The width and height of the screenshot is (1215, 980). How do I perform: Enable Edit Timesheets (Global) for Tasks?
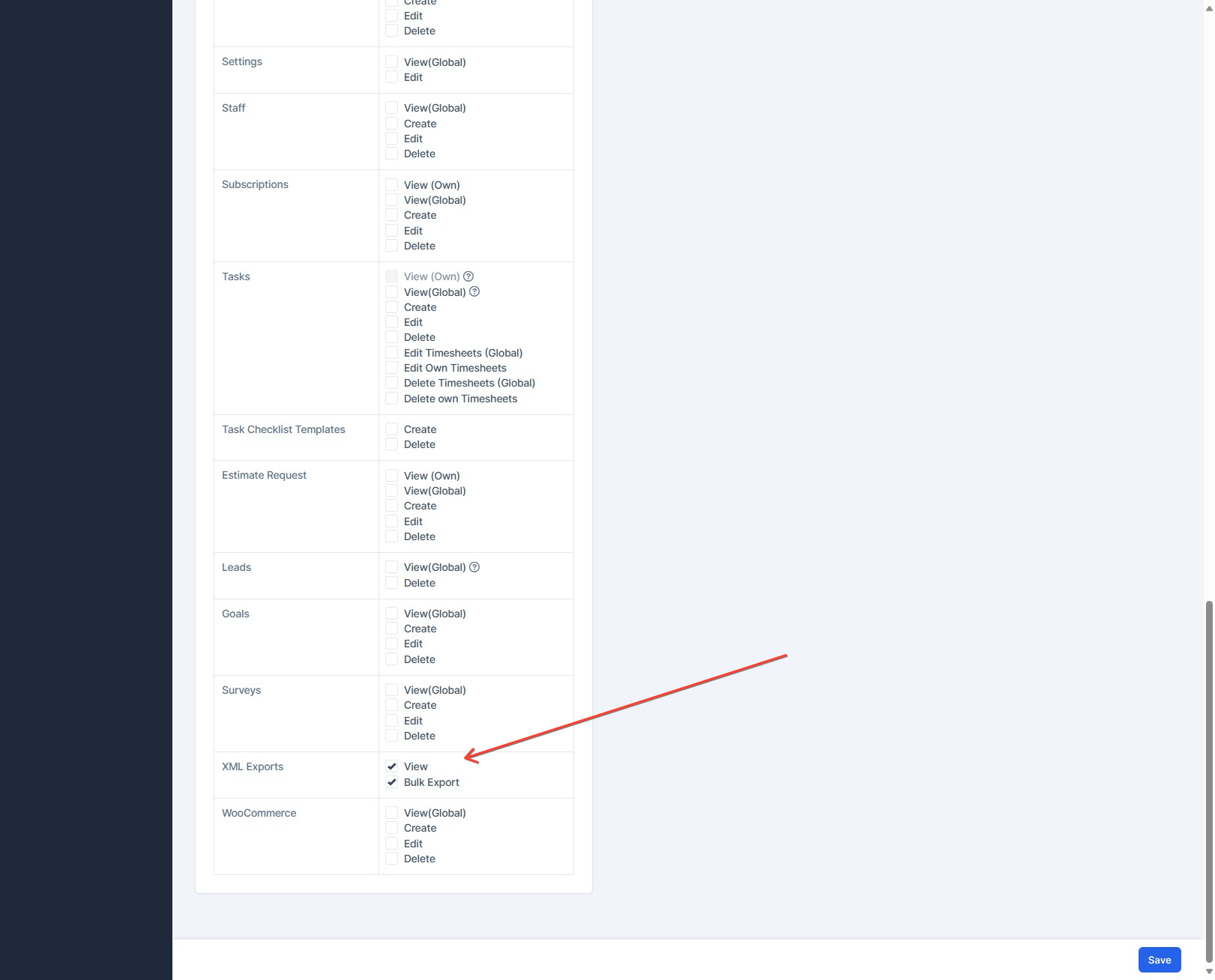pyautogui.click(x=391, y=353)
